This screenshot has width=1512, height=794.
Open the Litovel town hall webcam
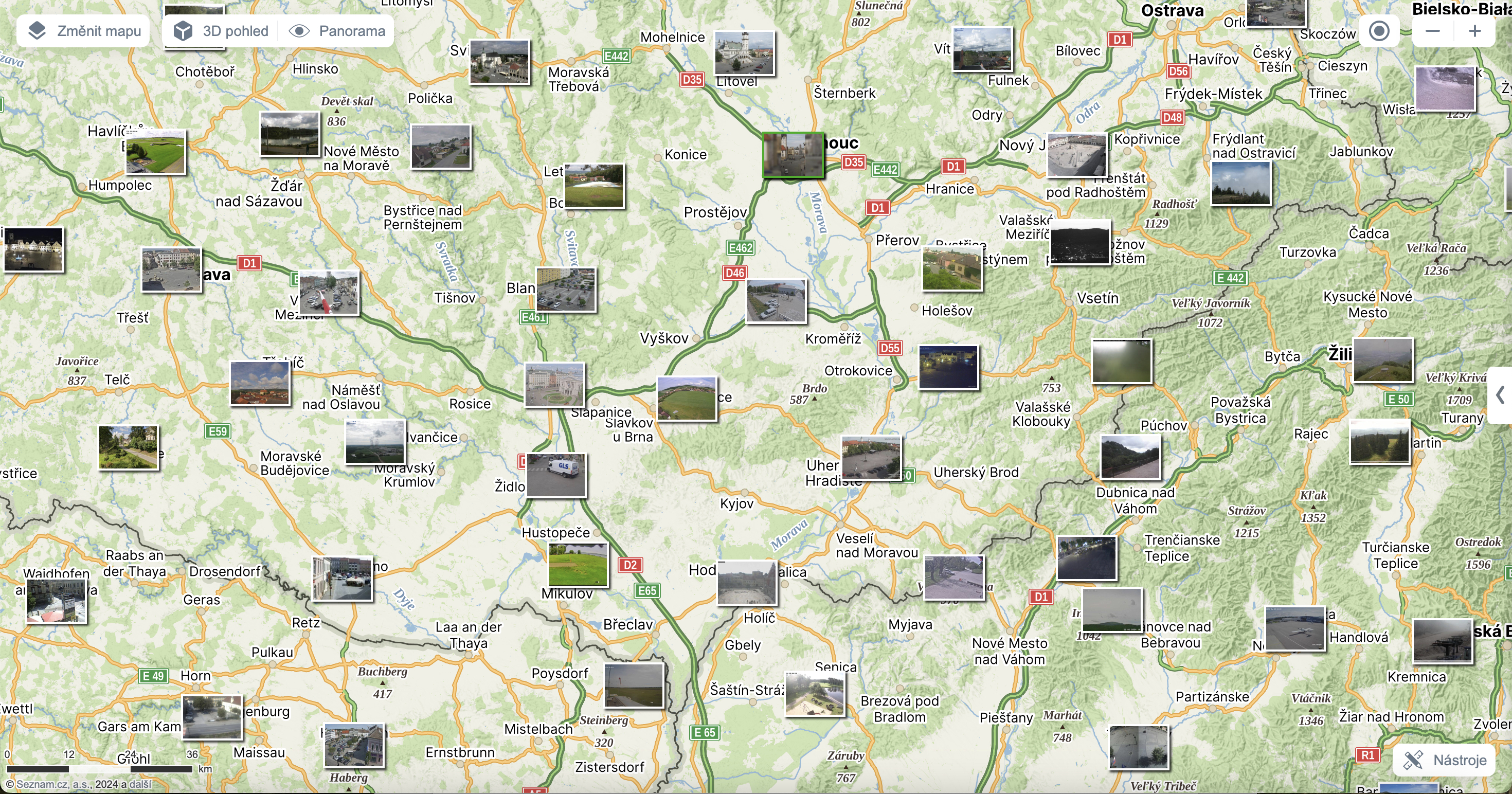tap(744, 53)
